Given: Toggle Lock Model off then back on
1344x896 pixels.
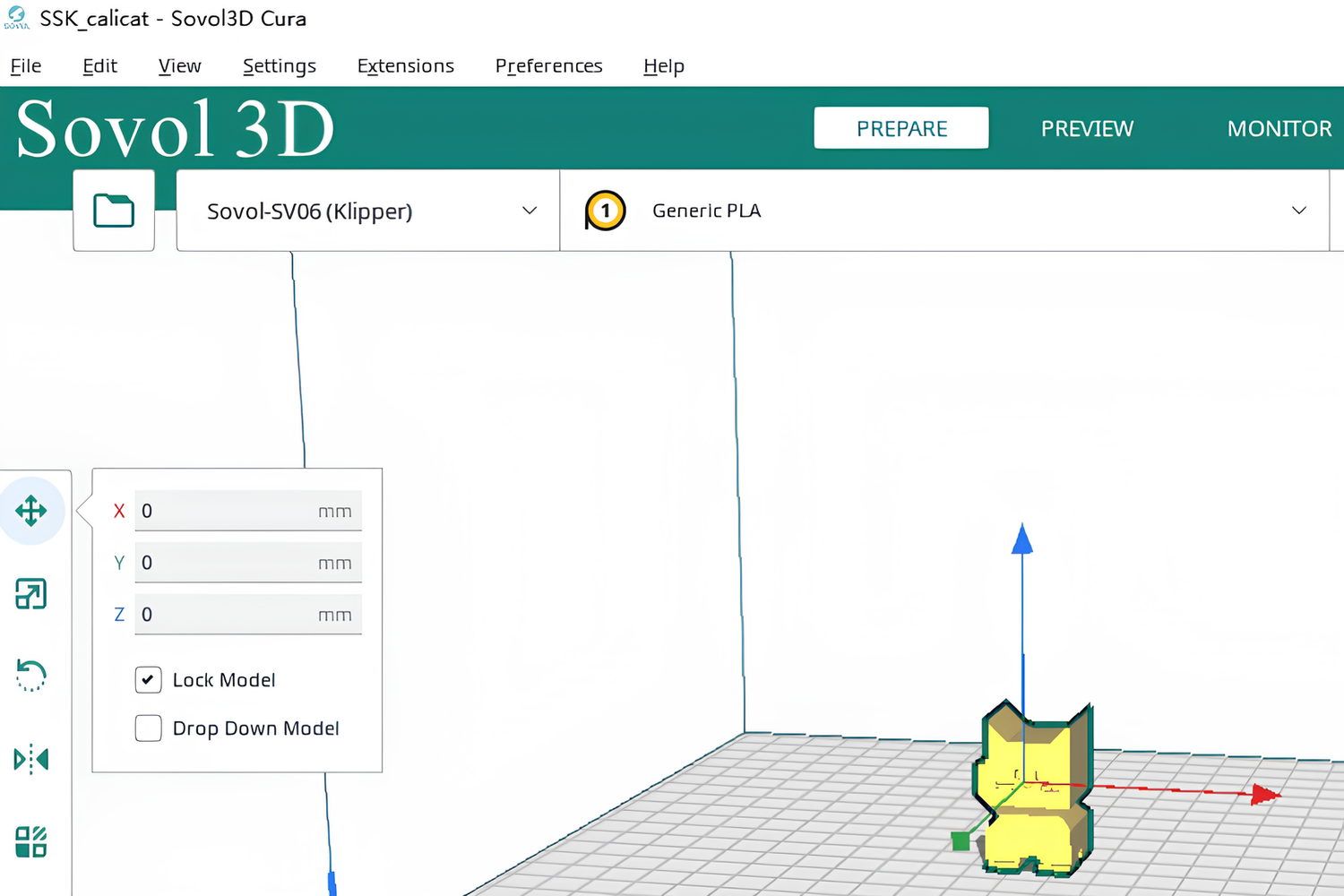Looking at the screenshot, I should click(x=148, y=680).
